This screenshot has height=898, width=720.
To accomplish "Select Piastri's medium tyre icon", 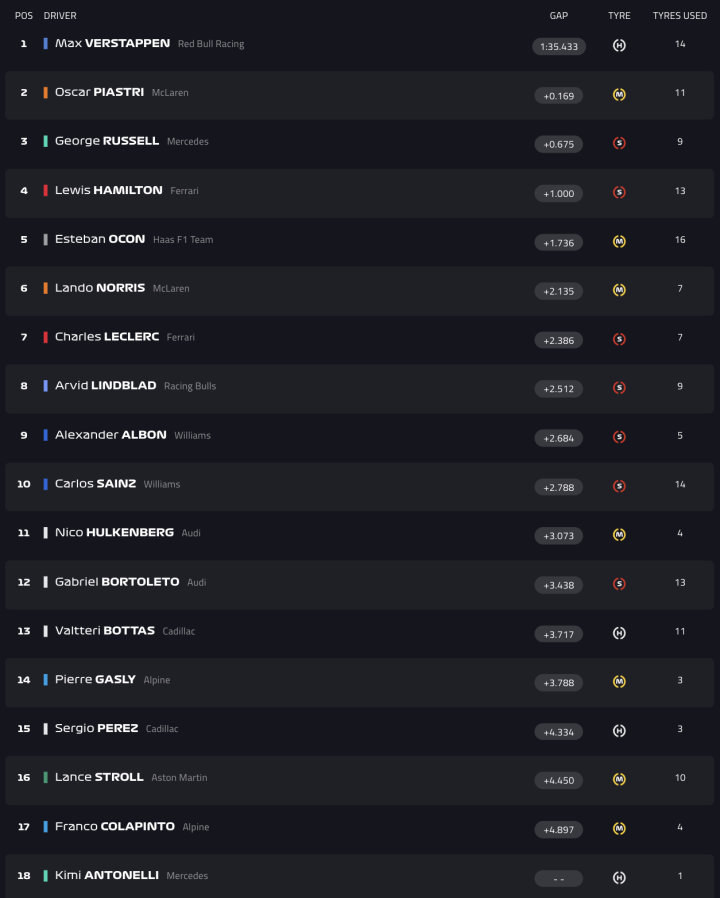I will 619,95.
